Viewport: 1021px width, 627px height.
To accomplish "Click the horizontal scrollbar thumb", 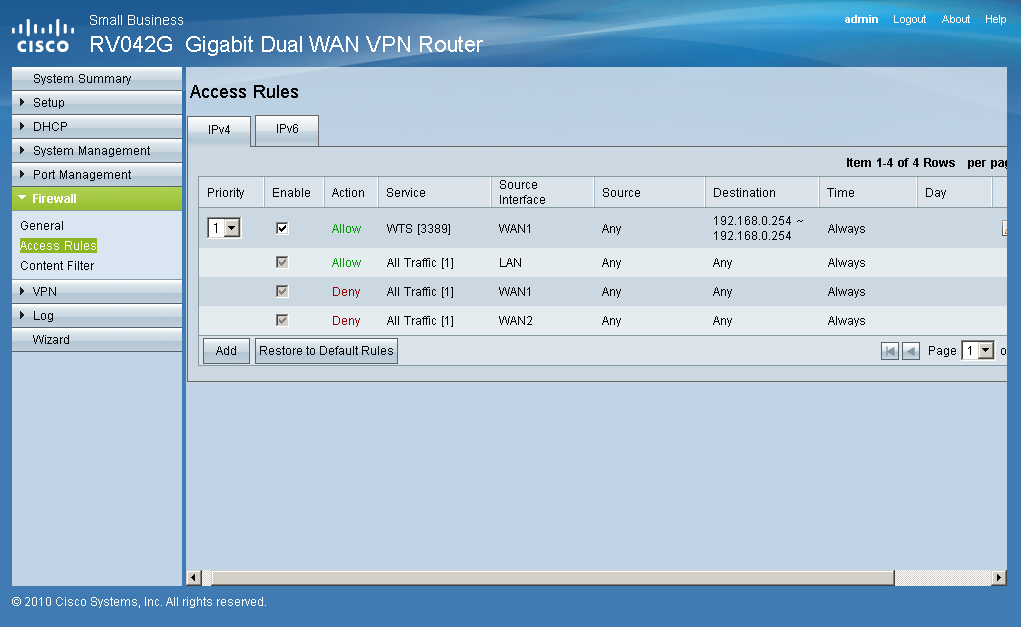I will [553, 578].
